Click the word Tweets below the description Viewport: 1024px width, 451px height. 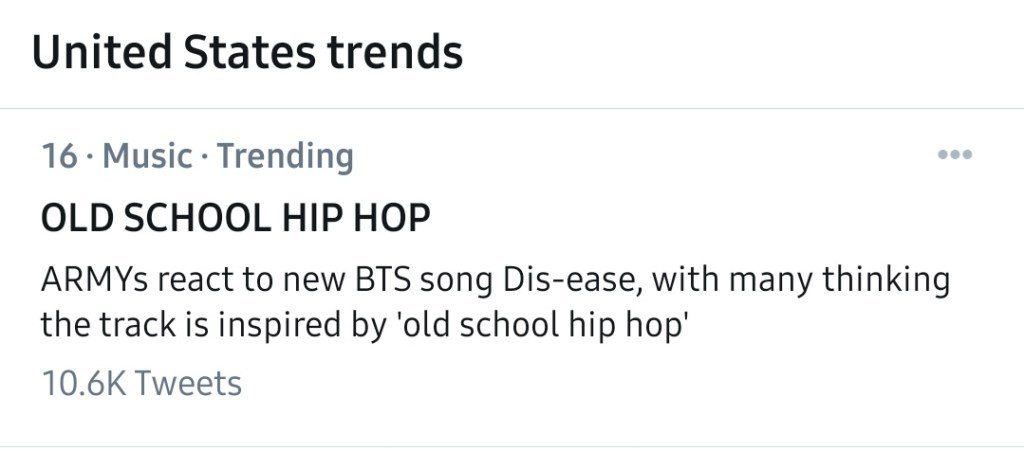188,382
